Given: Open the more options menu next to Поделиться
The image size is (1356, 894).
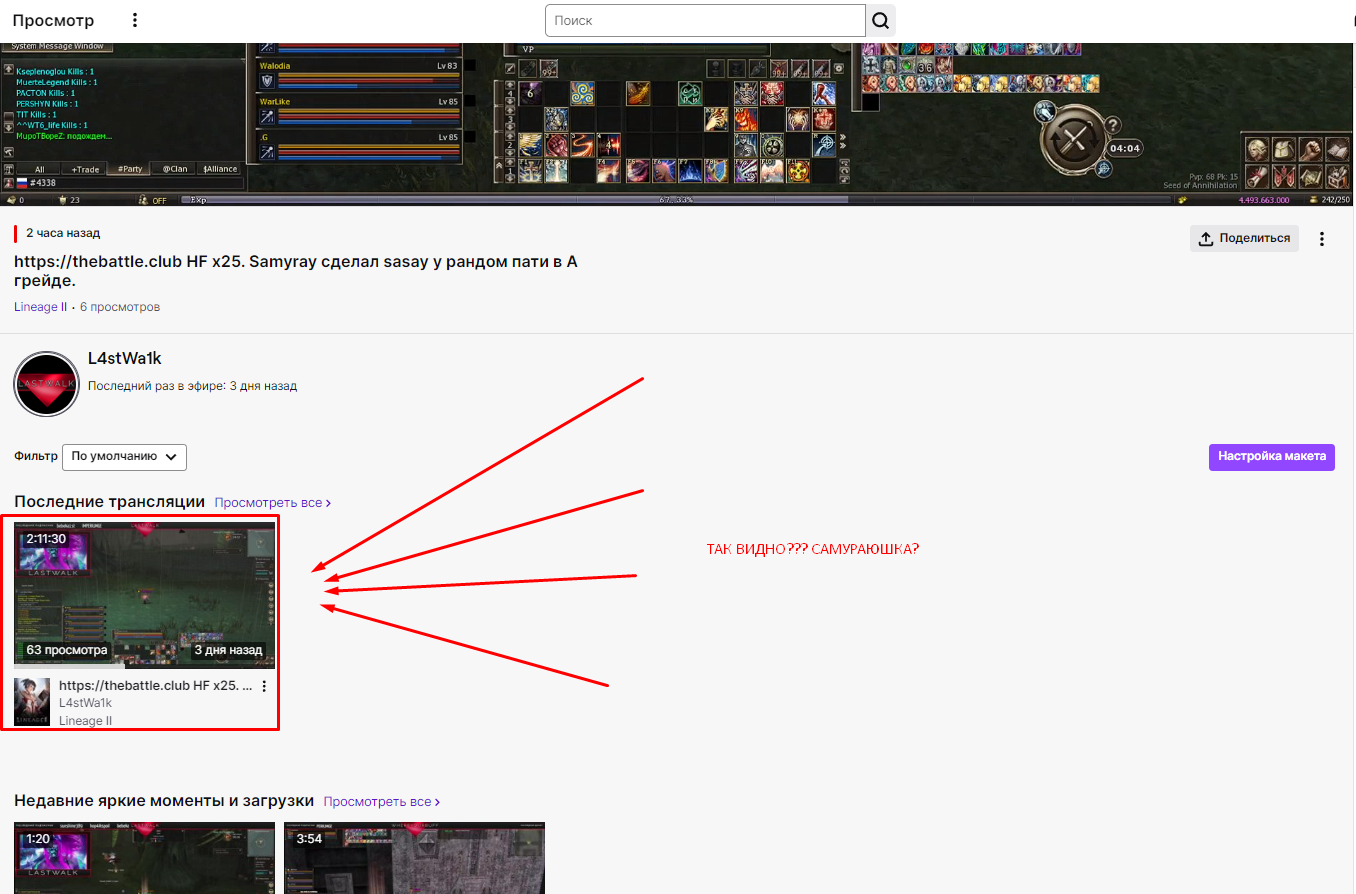Looking at the screenshot, I should [1322, 239].
